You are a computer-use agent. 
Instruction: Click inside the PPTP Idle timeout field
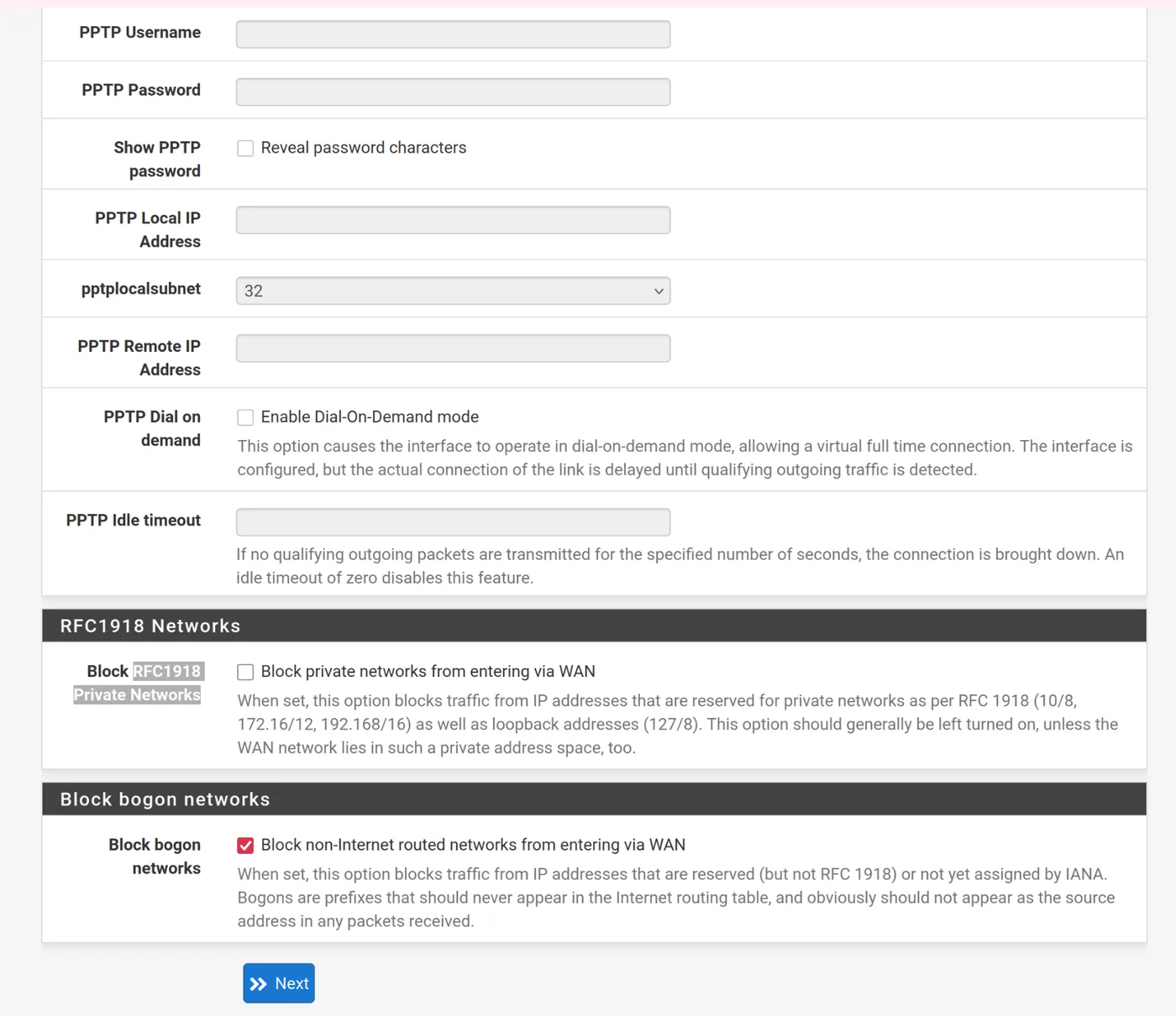(x=452, y=521)
